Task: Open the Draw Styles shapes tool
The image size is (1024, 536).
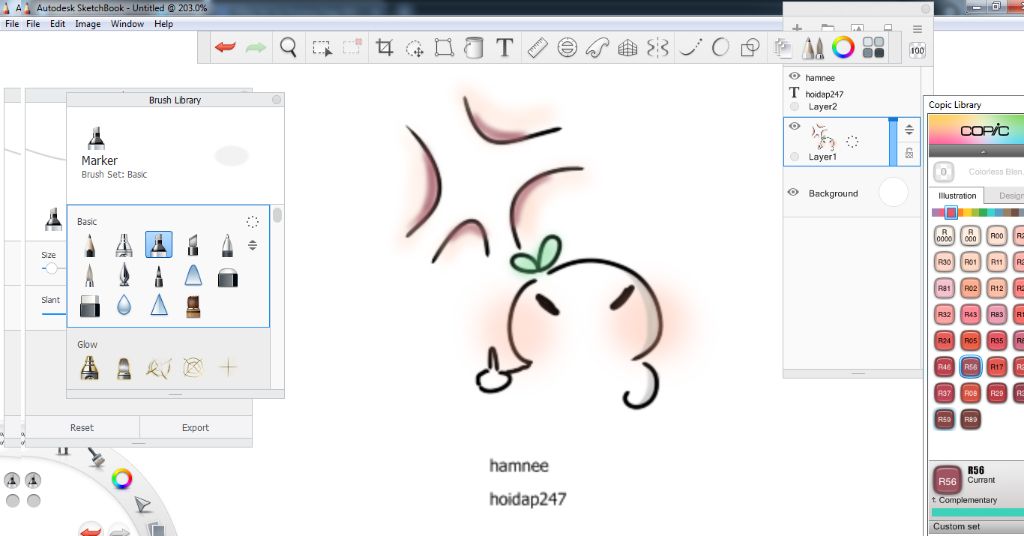Action: (x=750, y=48)
